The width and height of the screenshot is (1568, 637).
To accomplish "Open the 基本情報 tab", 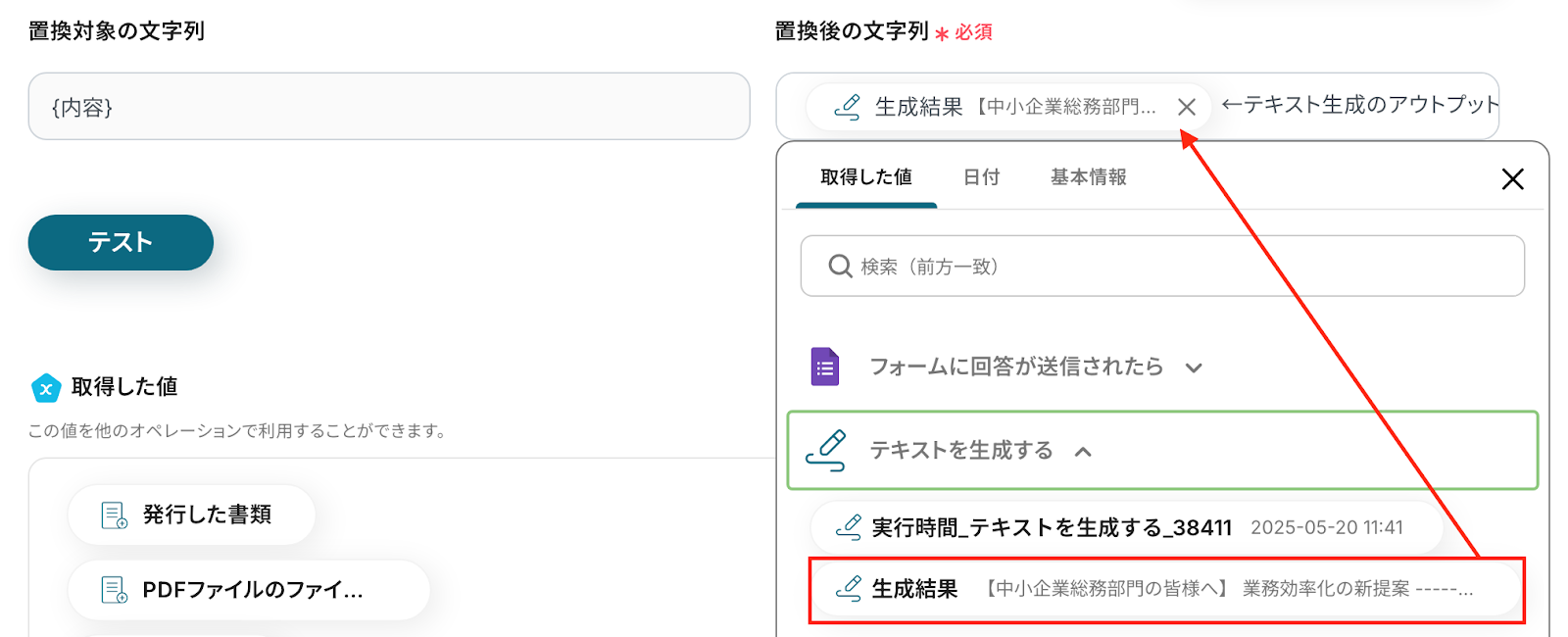I will point(1089,177).
